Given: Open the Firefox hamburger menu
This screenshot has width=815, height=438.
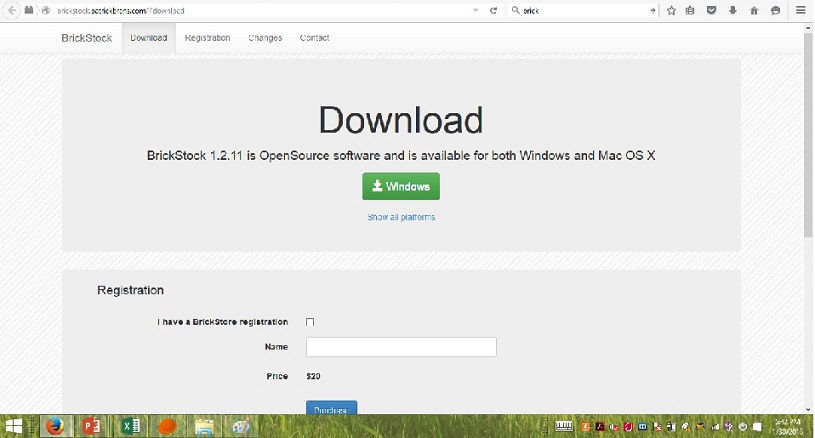Looking at the screenshot, I should (x=800, y=10).
